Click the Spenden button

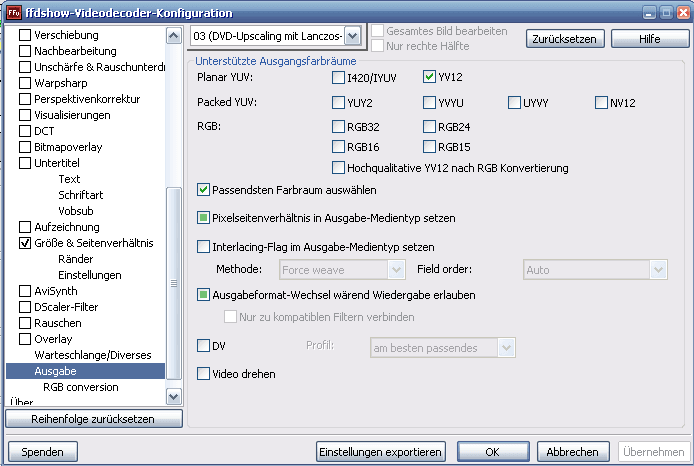(42, 452)
